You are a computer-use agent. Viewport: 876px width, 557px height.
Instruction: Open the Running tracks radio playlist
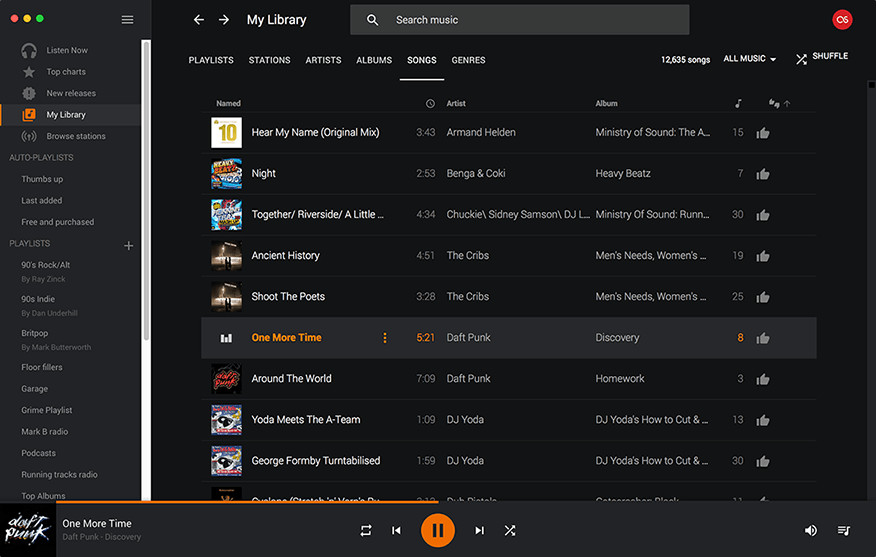click(x=59, y=474)
